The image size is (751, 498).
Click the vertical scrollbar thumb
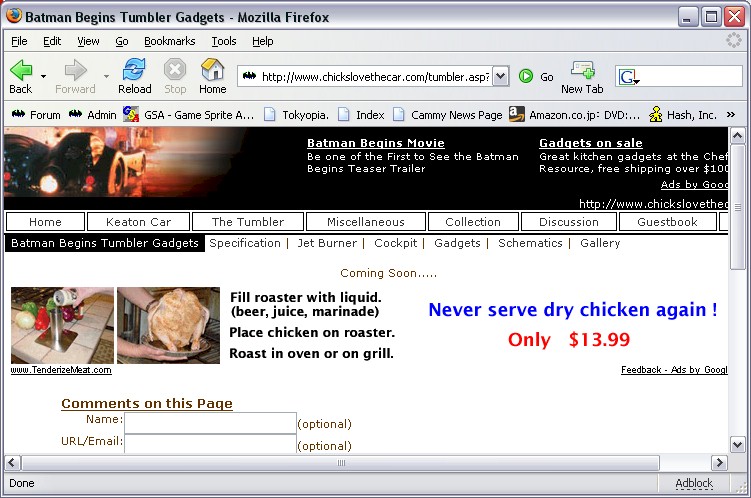click(737, 208)
